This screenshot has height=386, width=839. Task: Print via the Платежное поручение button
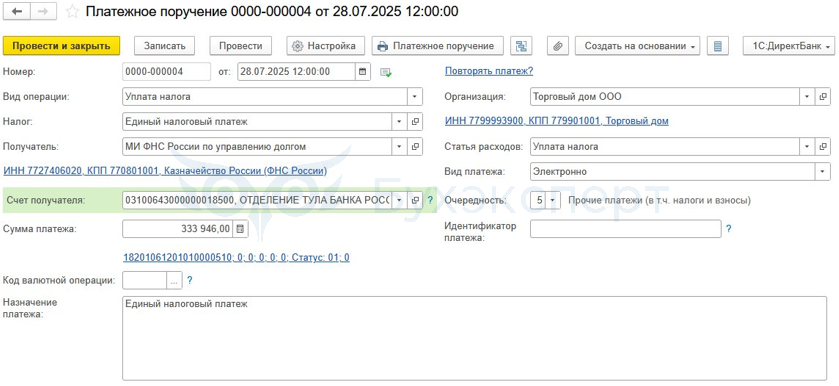[438, 46]
